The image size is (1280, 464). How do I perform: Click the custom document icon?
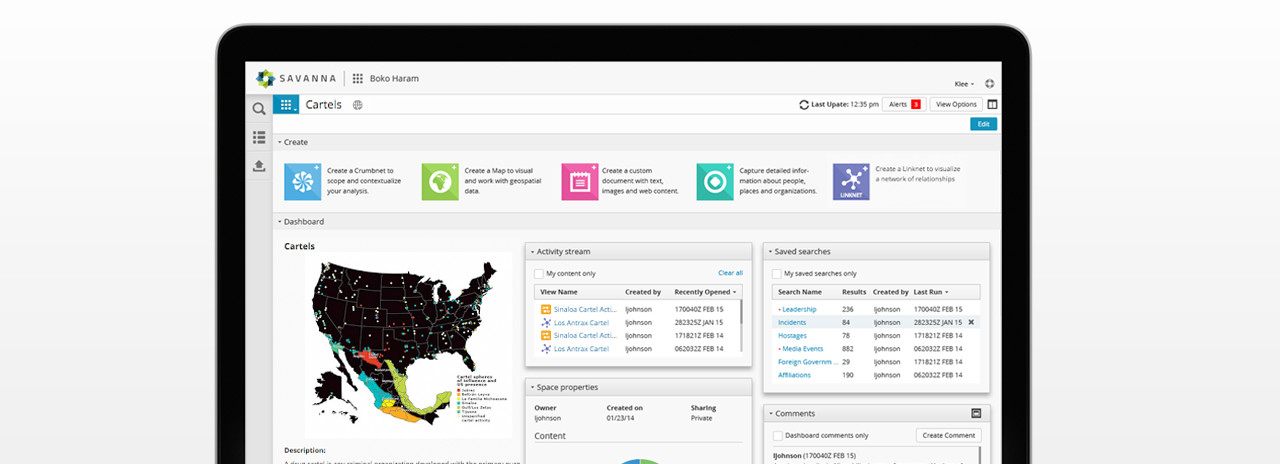[579, 182]
